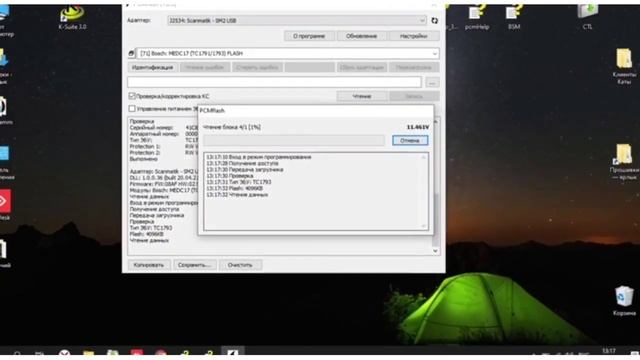Image resolution: width=640 pixels, height=360 pixels.
Task: Click the adapter refresh icon
Action: 434,20
